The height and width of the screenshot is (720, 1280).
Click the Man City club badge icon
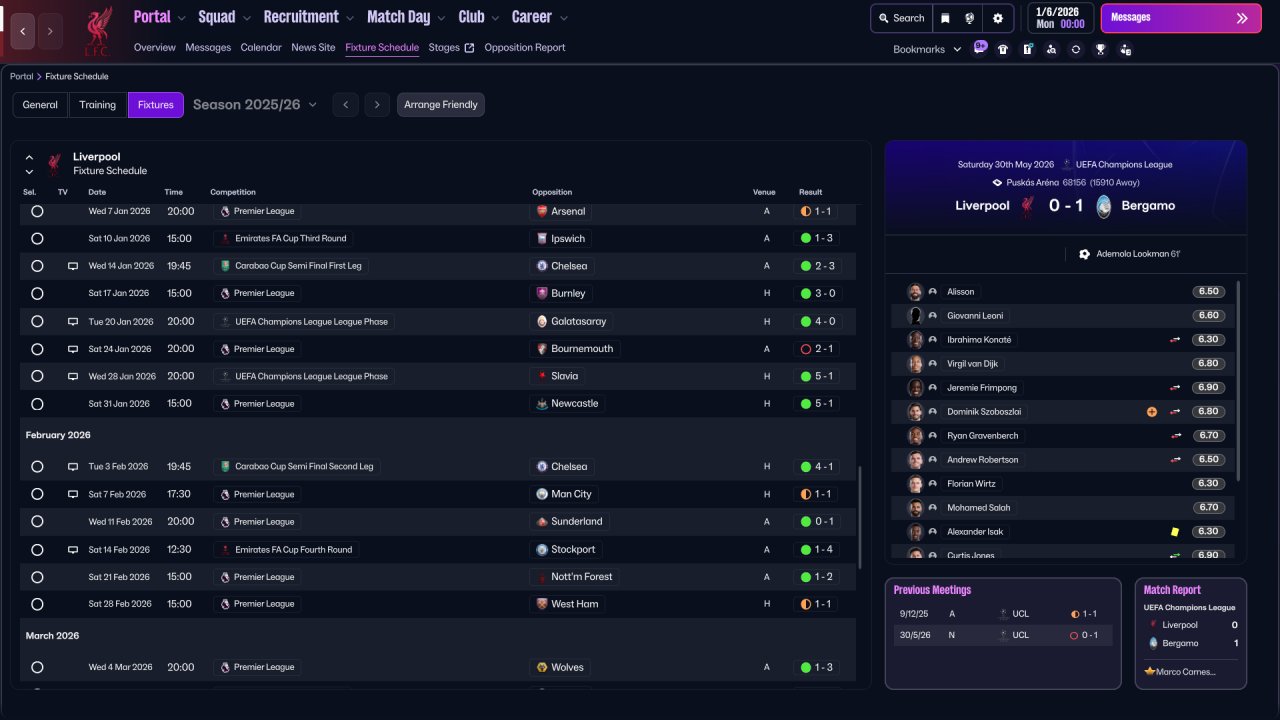(x=542, y=494)
